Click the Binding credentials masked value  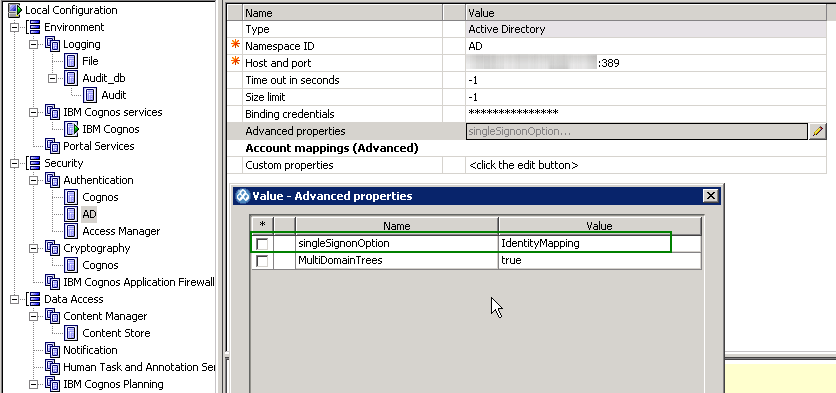(646, 114)
